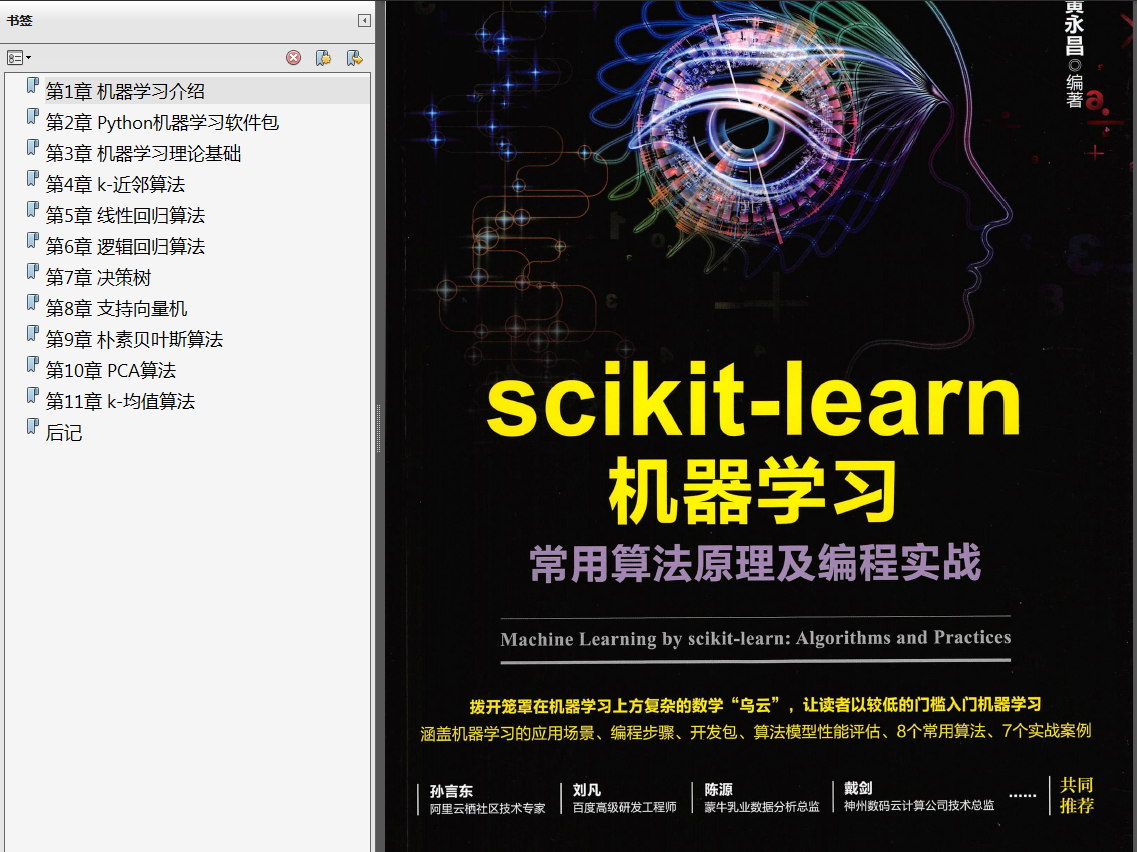
Task: Delete the selected bookmark with red X
Action: (x=293, y=58)
